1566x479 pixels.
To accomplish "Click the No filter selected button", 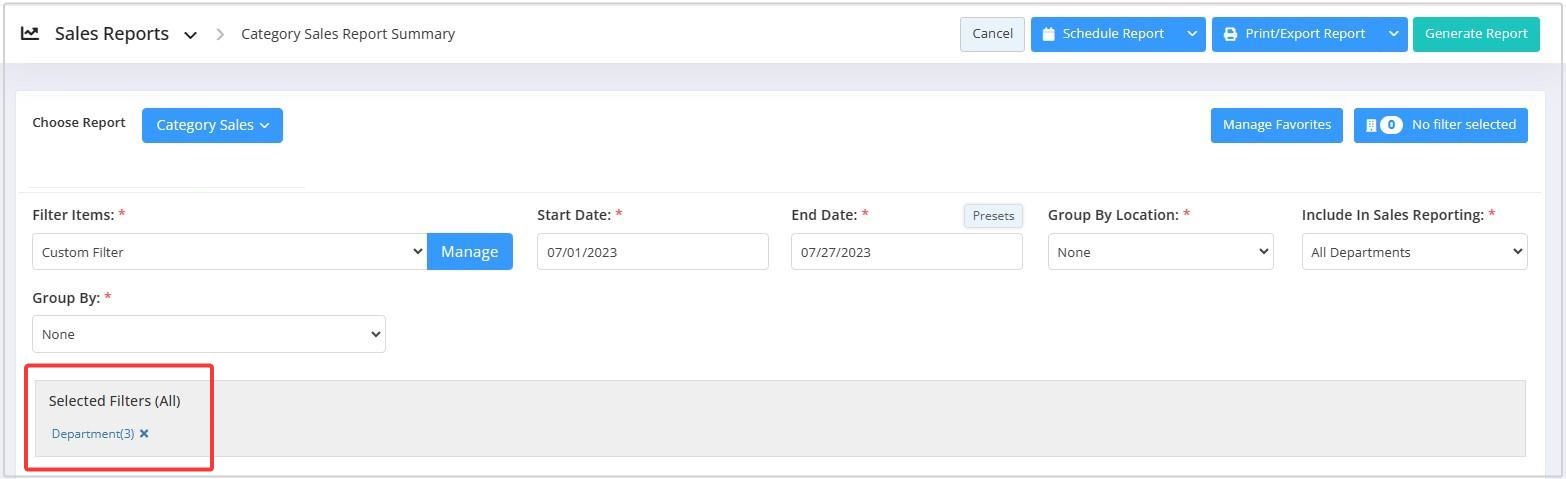I will 1463,125.
